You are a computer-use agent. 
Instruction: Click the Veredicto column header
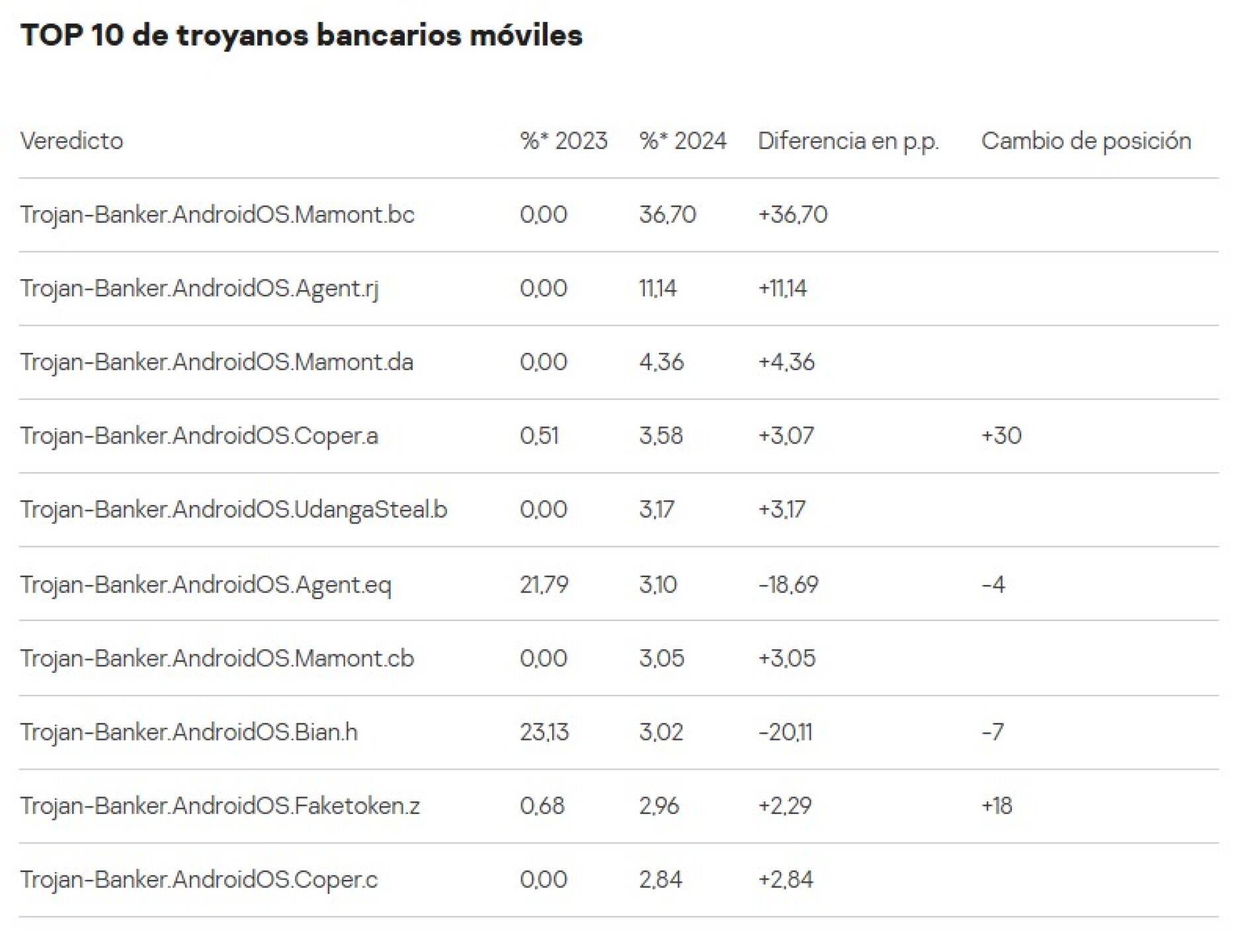(x=71, y=141)
